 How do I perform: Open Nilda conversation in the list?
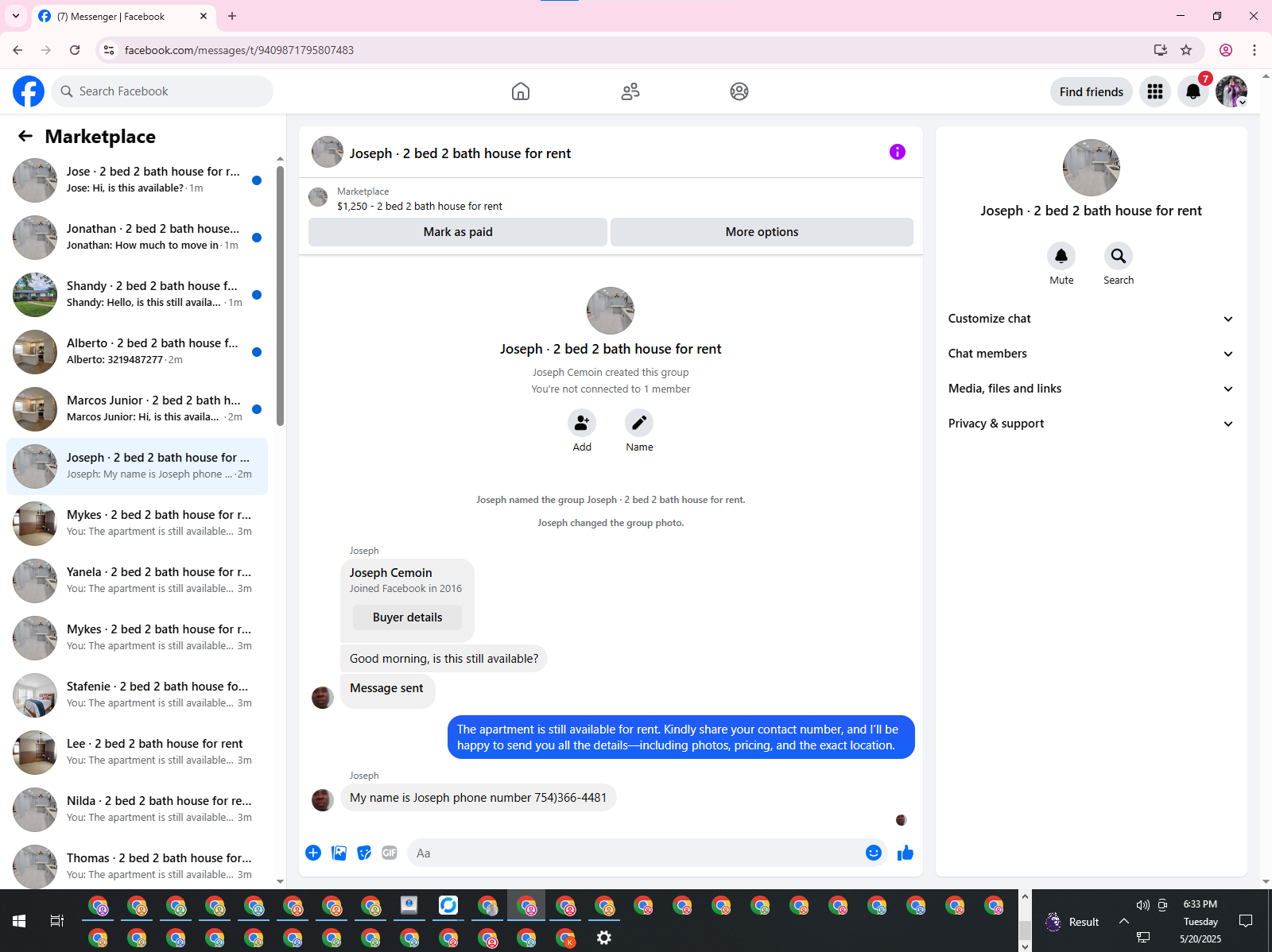pos(137,810)
